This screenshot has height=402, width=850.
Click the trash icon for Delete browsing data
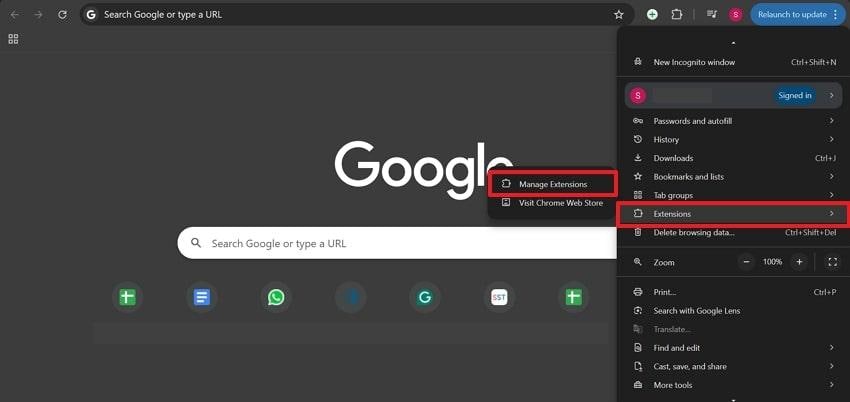[638, 232]
